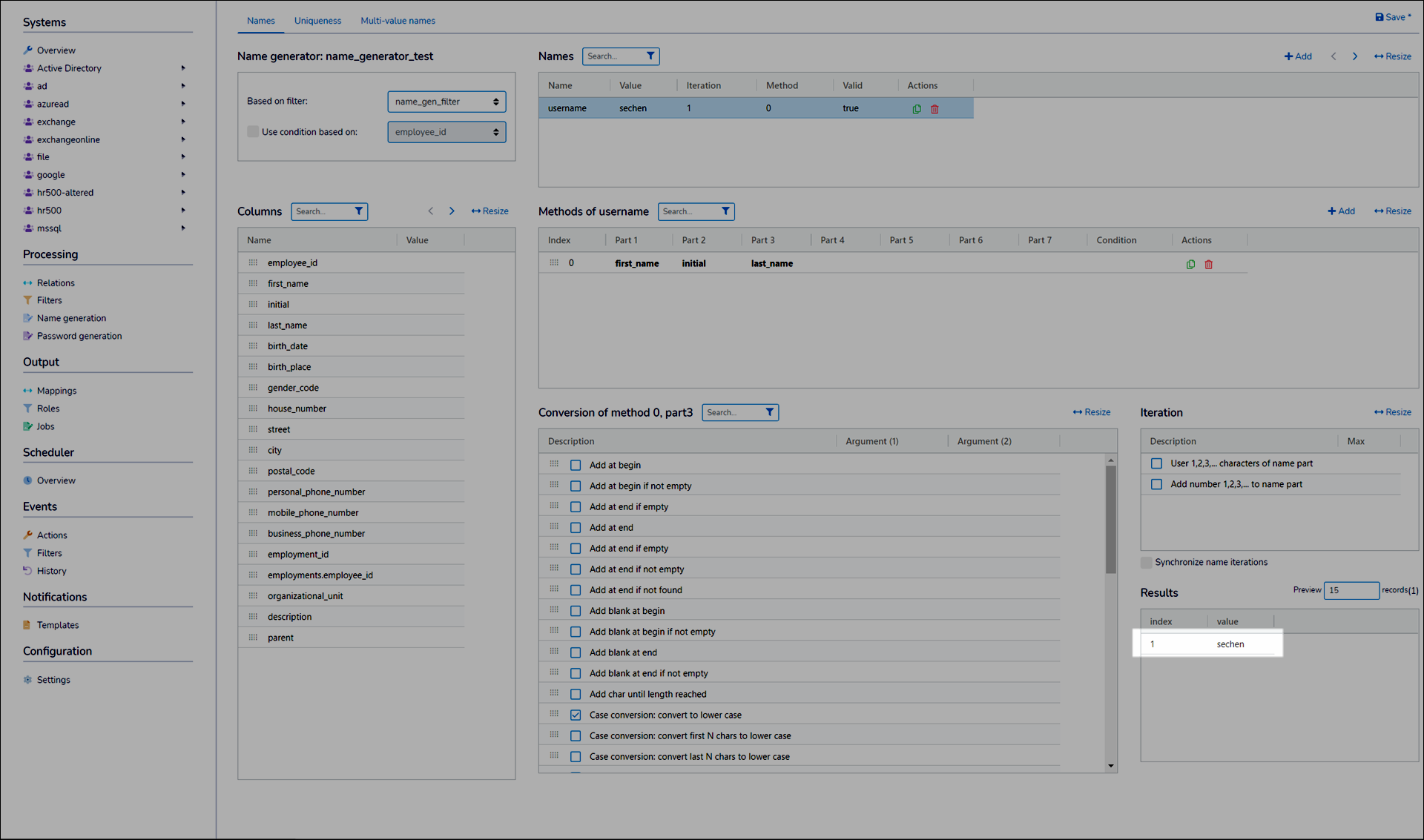Screen dimensions: 1424x840
Task: Click Add in Names panel
Action: point(1298,56)
